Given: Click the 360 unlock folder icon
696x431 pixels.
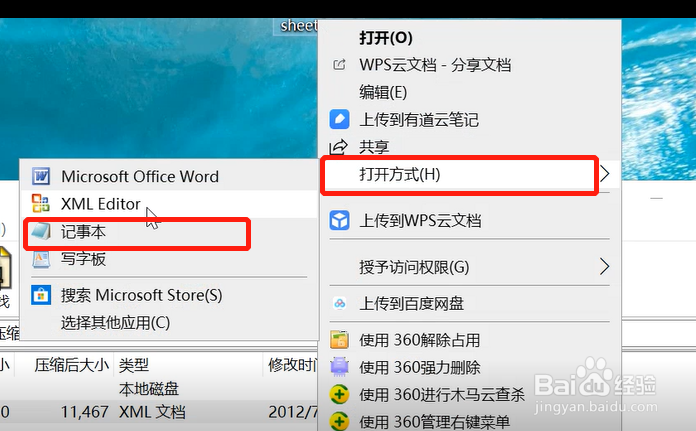Looking at the screenshot, I should pos(340,340).
